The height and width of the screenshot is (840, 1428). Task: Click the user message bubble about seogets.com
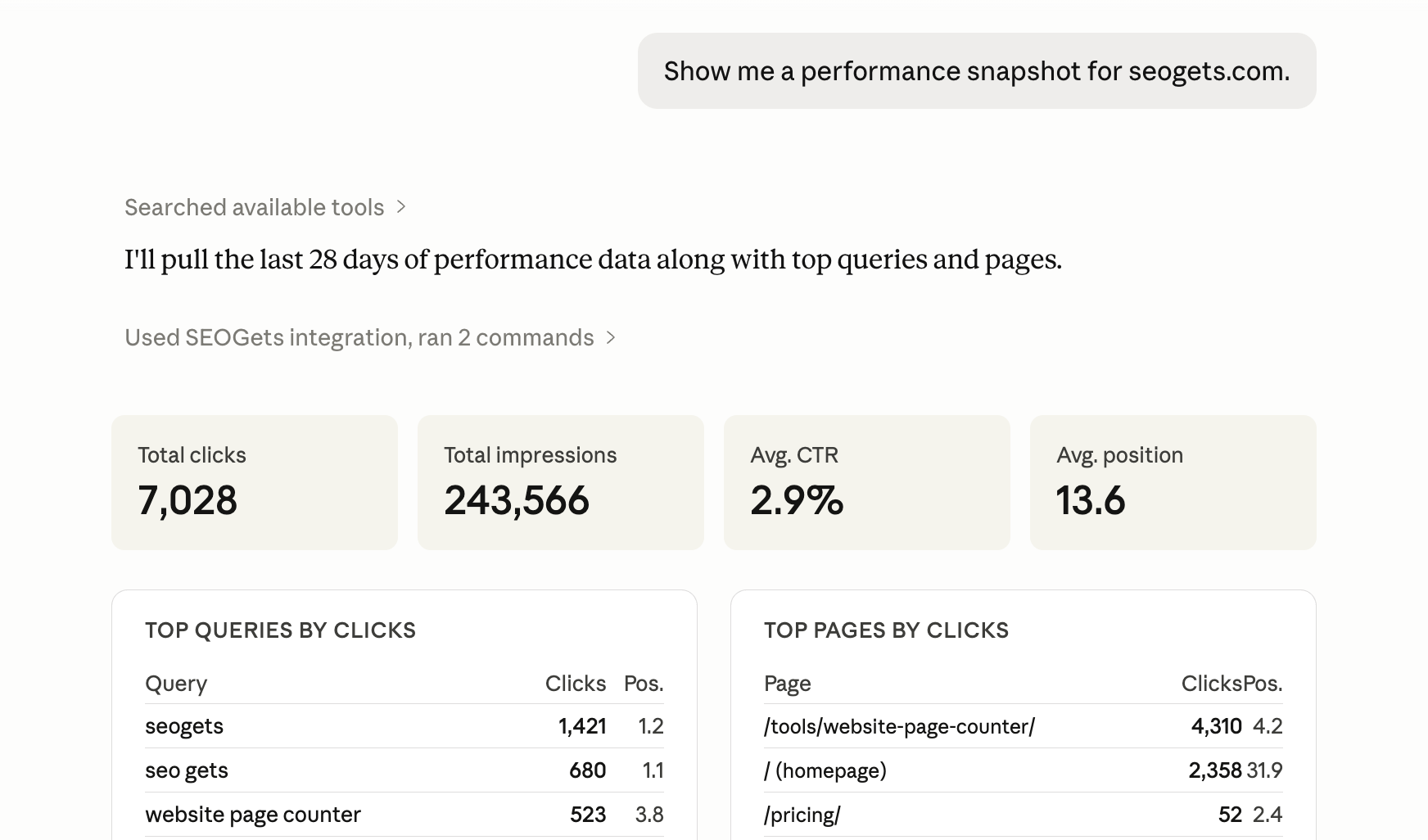pyautogui.click(x=976, y=71)
